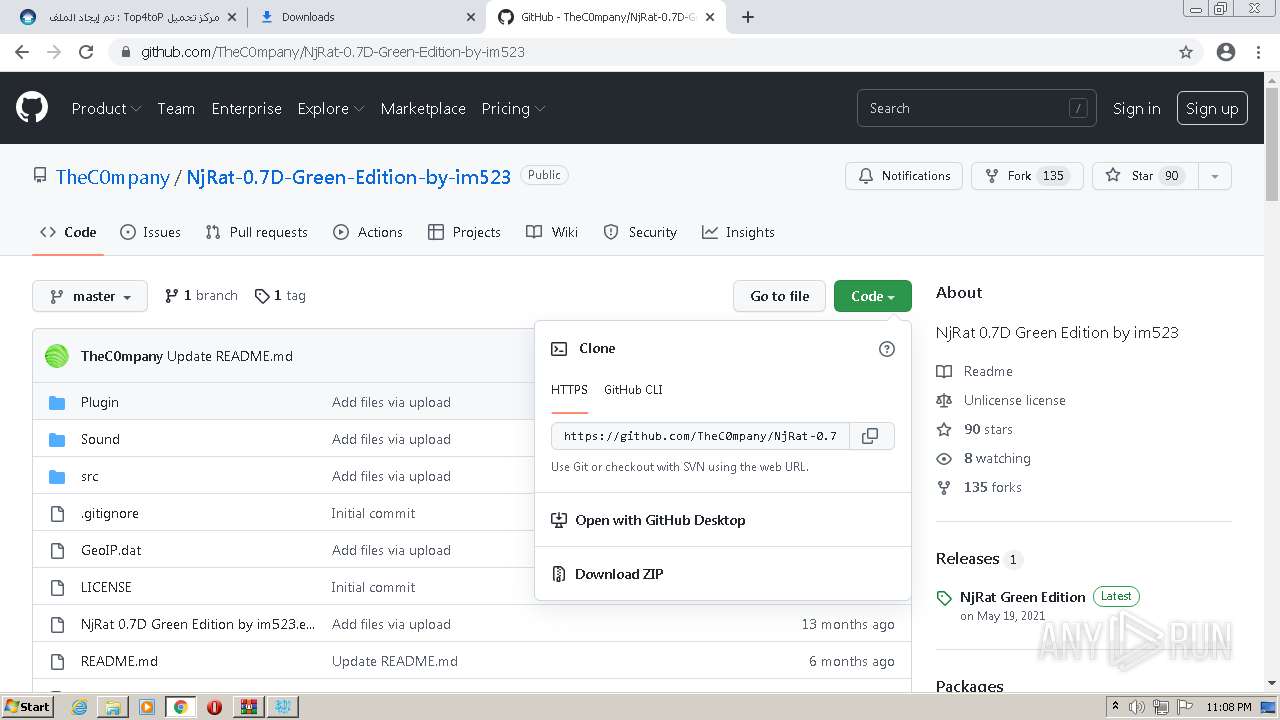Click the clone URL text field
The image size is (1280, 720).
700,436
